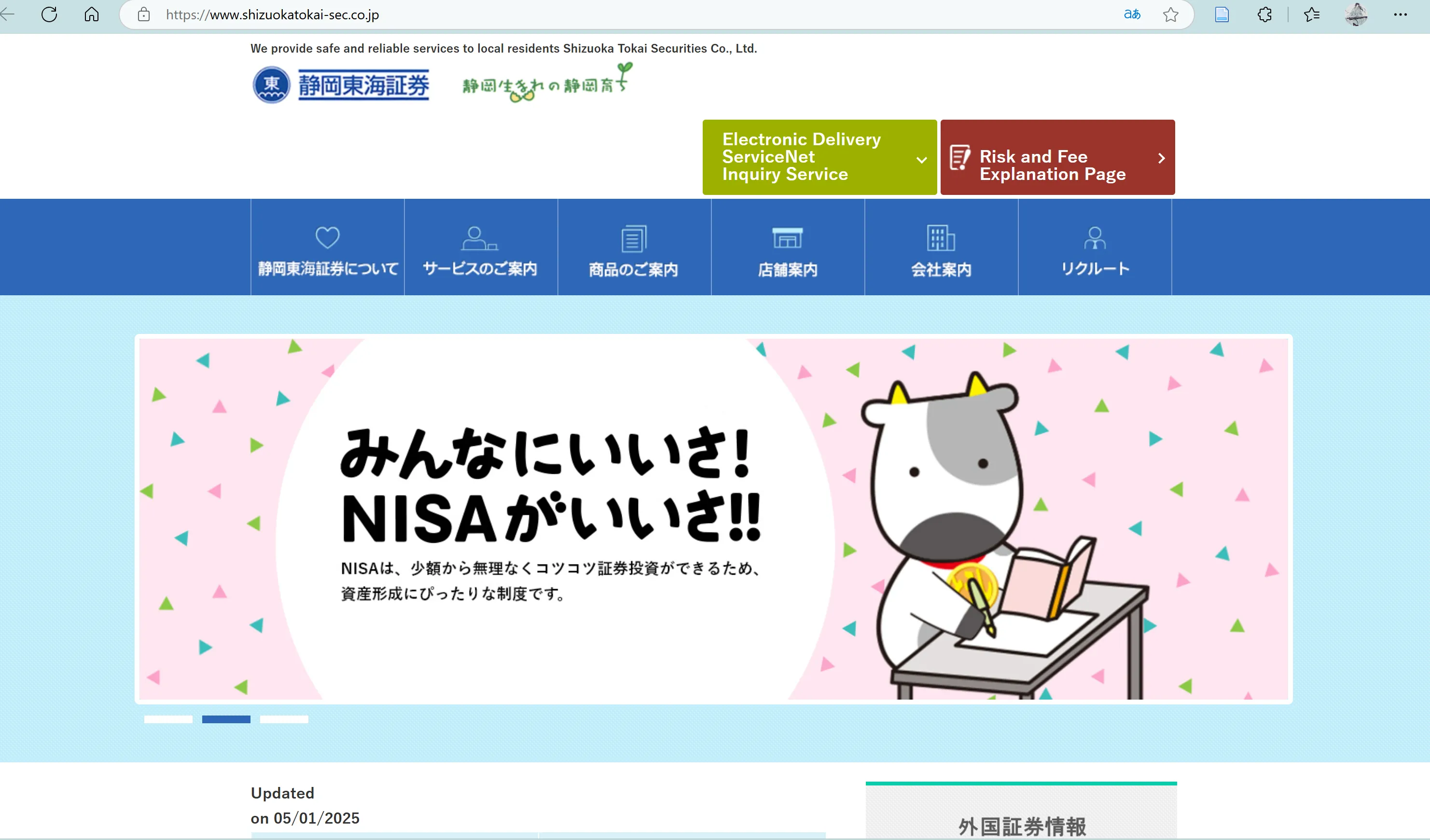1430x840 pixels.
Task: Click the header tagline about Shizuoka Tokai Securities
Action: 503,49
